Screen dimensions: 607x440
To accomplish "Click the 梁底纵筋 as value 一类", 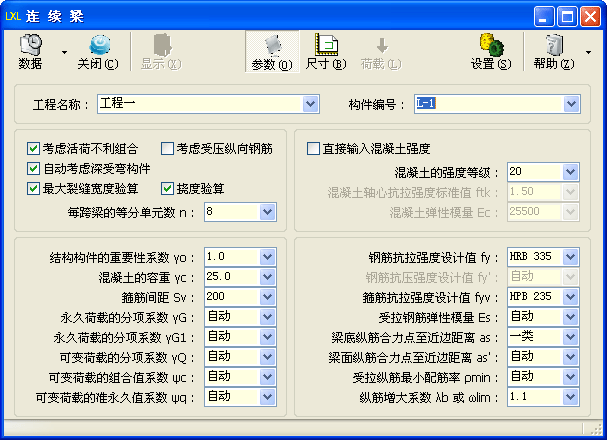I will tap(521, 336).
